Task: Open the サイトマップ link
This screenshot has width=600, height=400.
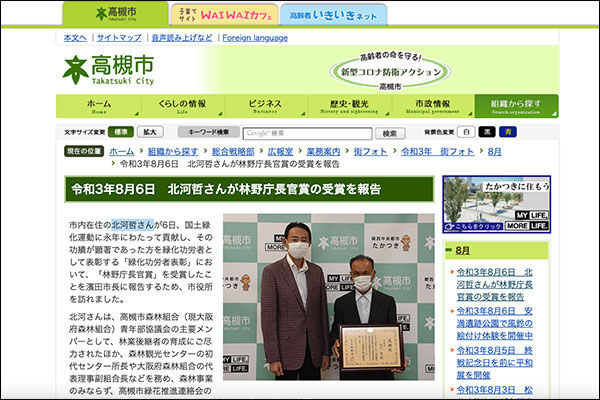Action: point(119,38)
